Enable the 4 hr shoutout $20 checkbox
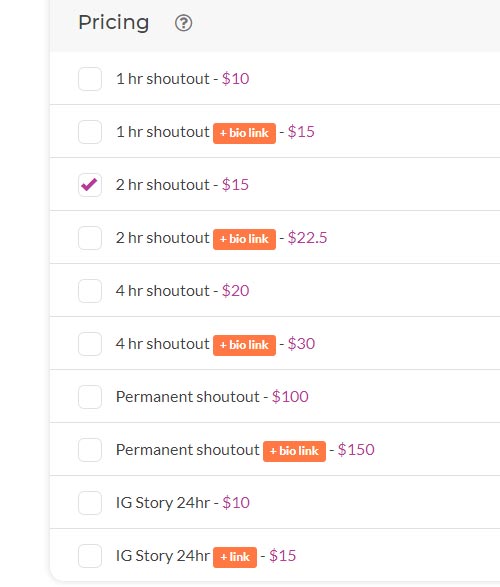Viewport: 500px width, 587px height. coord(90,291)
